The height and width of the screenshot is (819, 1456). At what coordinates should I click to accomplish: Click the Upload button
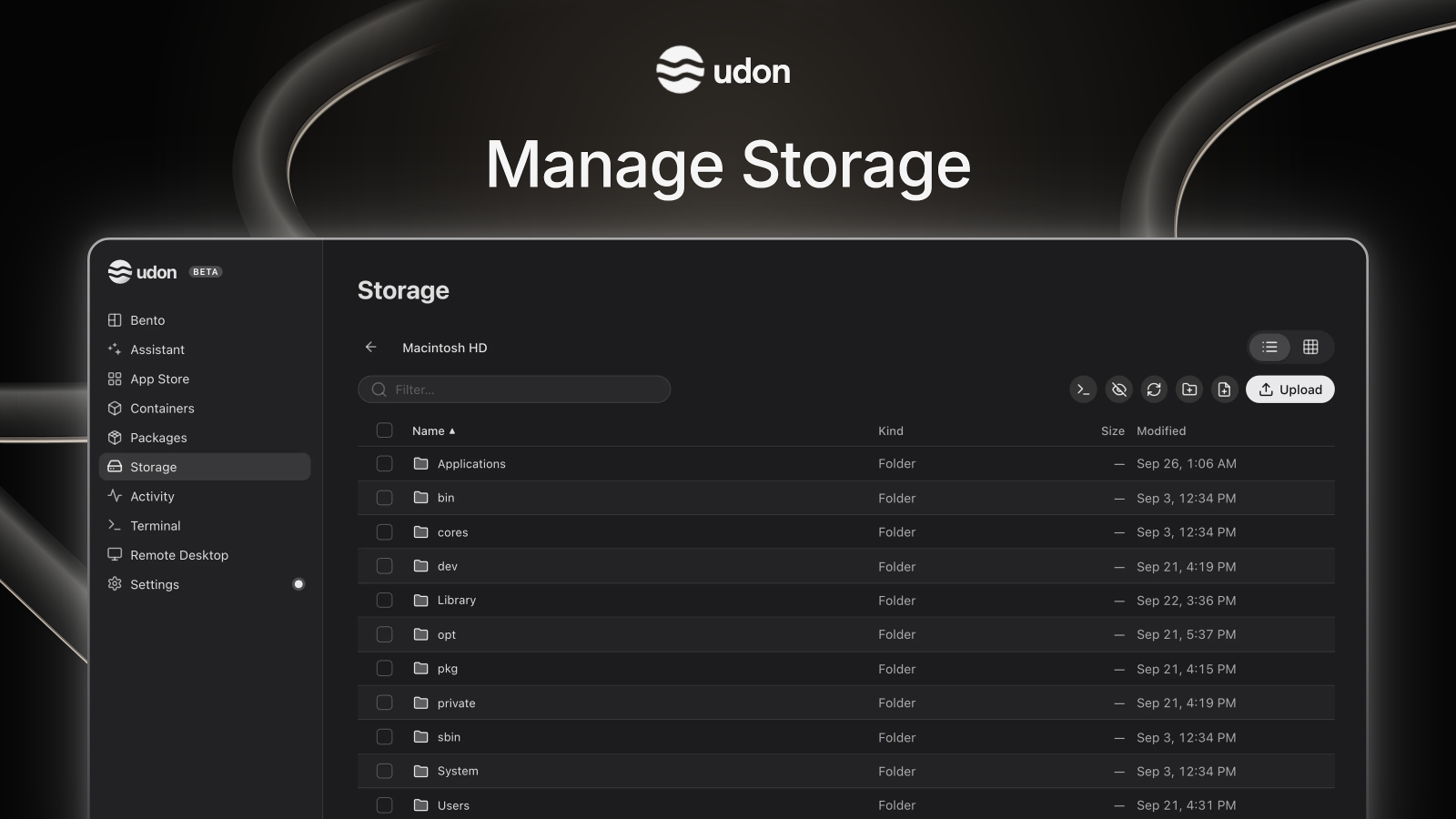tap(1289, 389)
